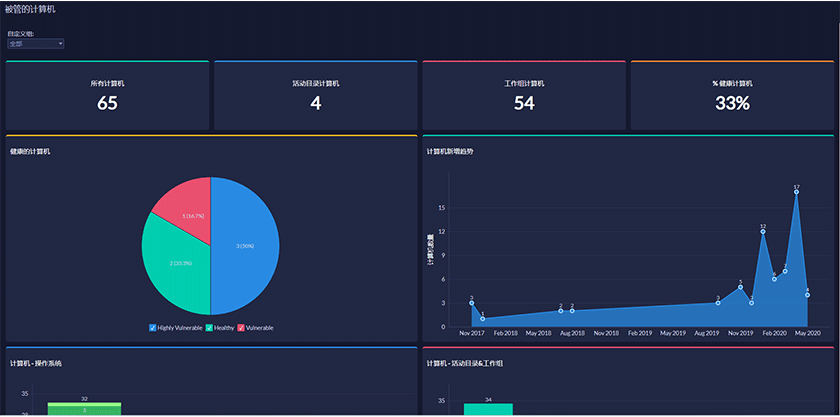The width and height of the screenshot is (840, 417).
Task: Click the x-axis label Feb 2019
Action: [640, 333]
